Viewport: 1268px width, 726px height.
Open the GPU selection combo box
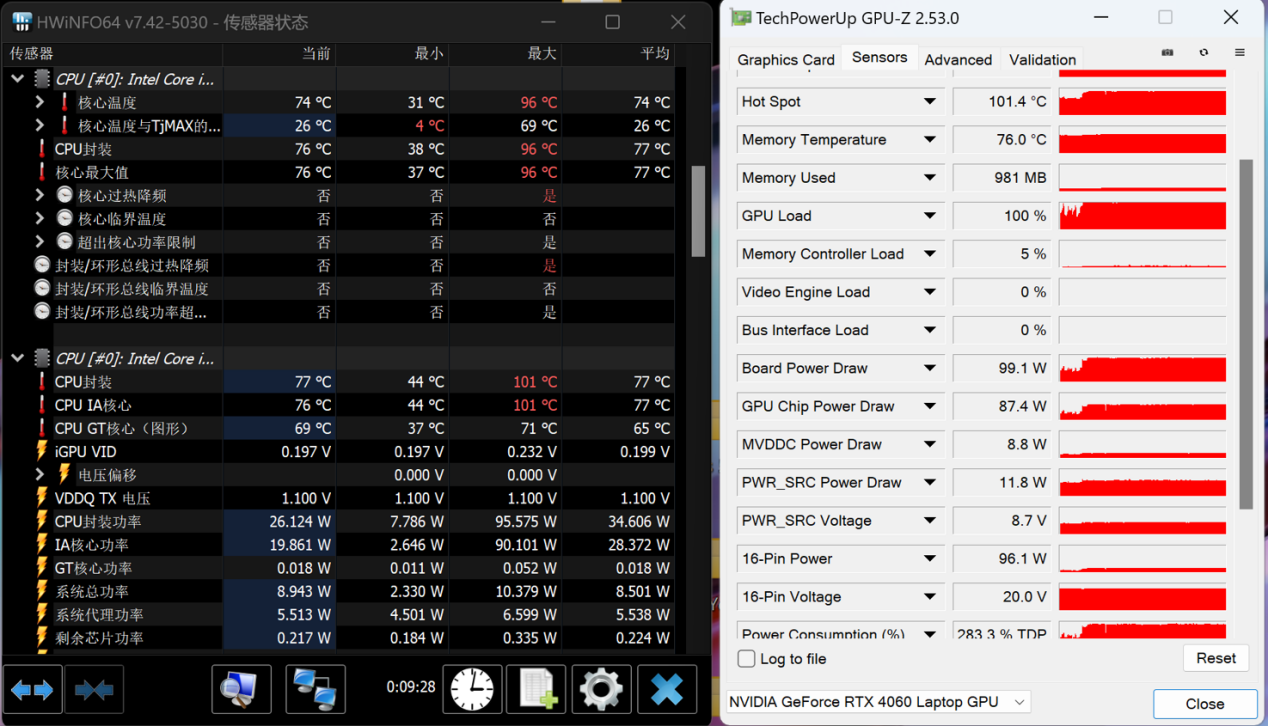click(x=877, y=702)
